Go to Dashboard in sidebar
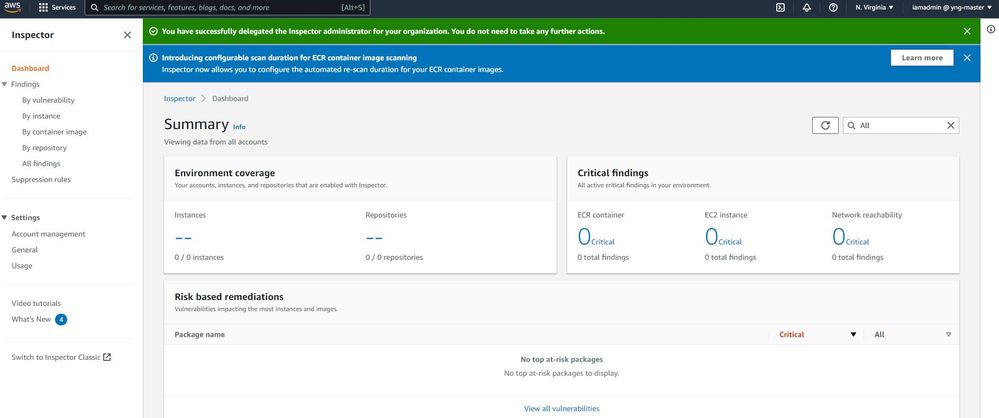Image resolution: width=999 pixels, height=418 pixels. [30, 68]
